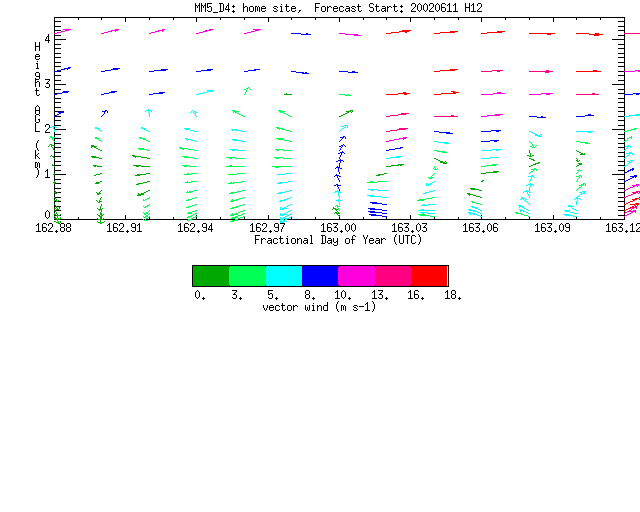Screen dimensions: 640x512
Task: Click the plot title MM5_D4 home site
Action: pos(248,8)
